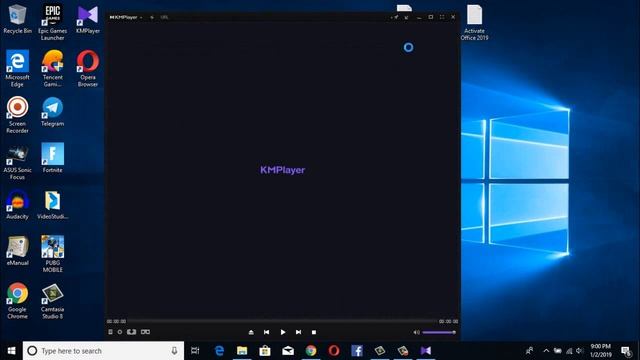Click the elapsed time display in KMPlayer
Screen dimensions: 640x360
coord(117,321)
